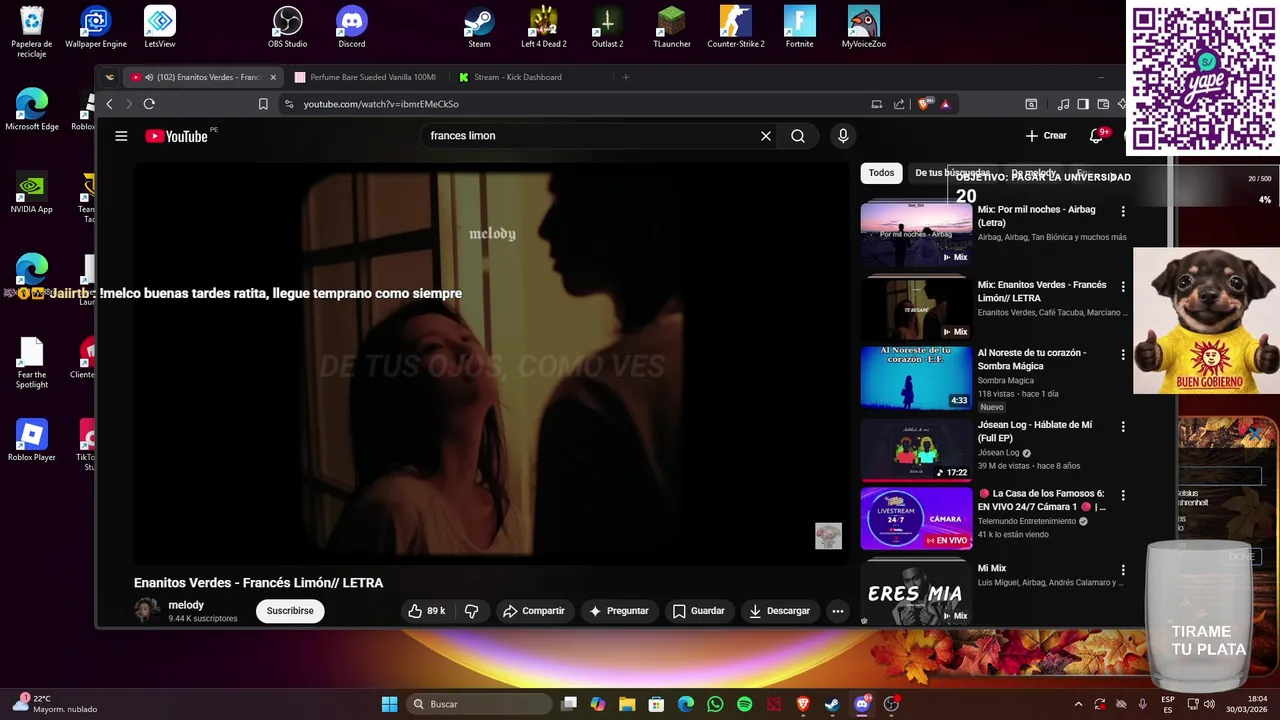The image size is (1280, 720).
Task: Open the YouTube hamburger guide menu
Action: [x=121, y=136]
